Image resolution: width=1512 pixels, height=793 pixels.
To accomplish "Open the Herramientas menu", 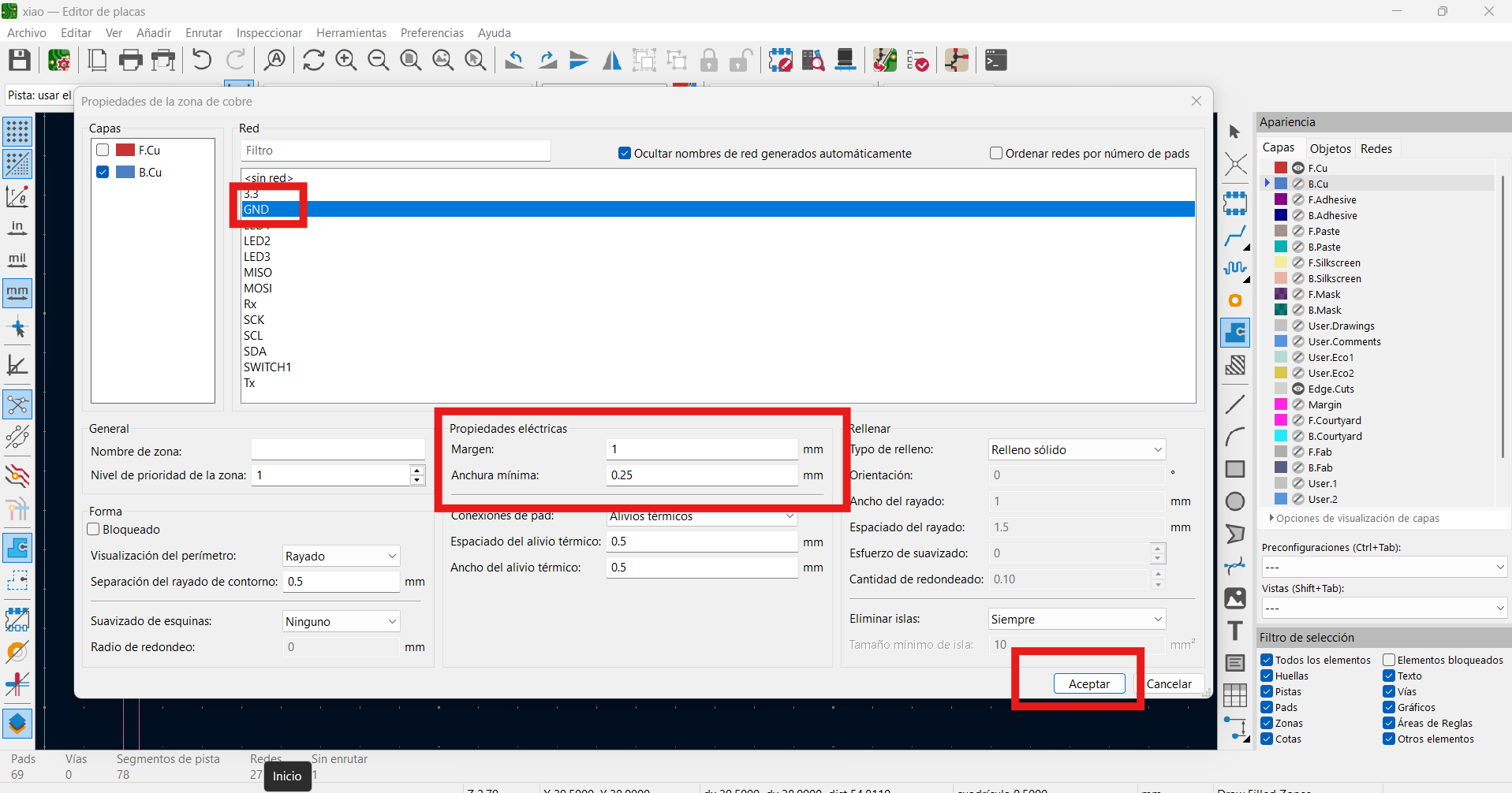I will pos(351,32).
